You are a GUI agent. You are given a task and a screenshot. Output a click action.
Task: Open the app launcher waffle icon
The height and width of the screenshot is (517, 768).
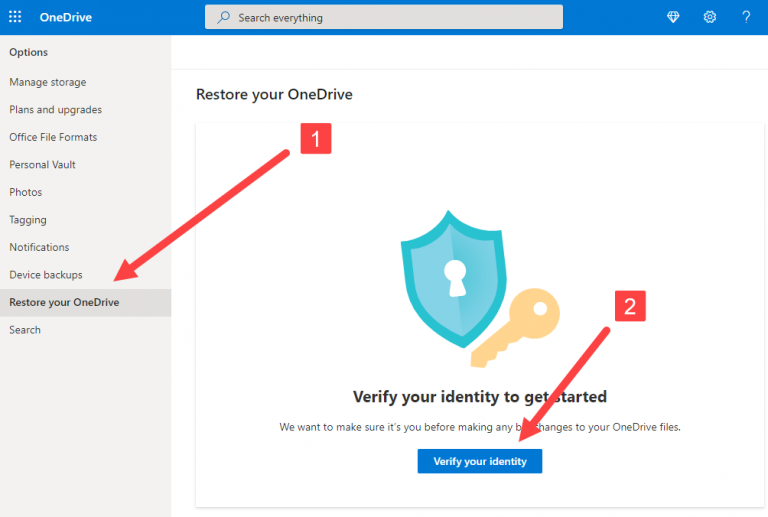[x=15, y=17]
